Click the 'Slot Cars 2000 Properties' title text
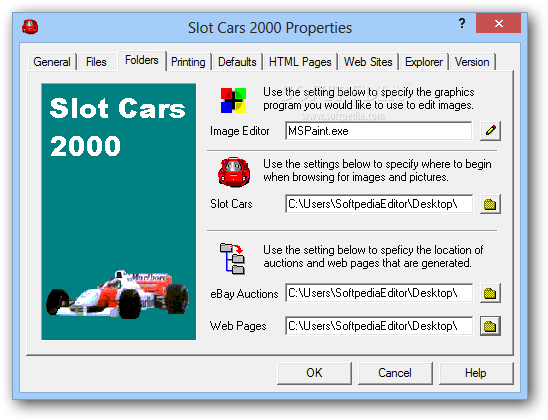Viewport: 548px width, 420px height. [x=270, y=28]
